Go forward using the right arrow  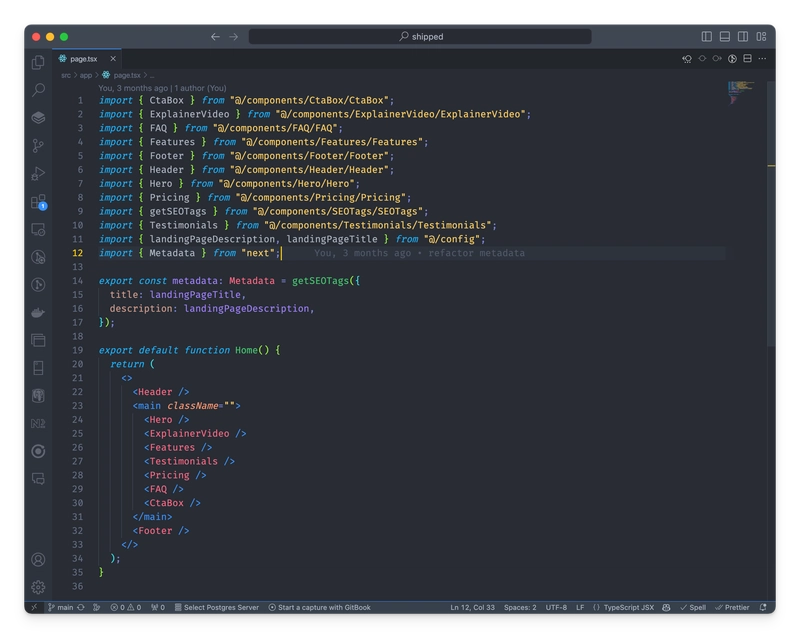pos(234,37)
